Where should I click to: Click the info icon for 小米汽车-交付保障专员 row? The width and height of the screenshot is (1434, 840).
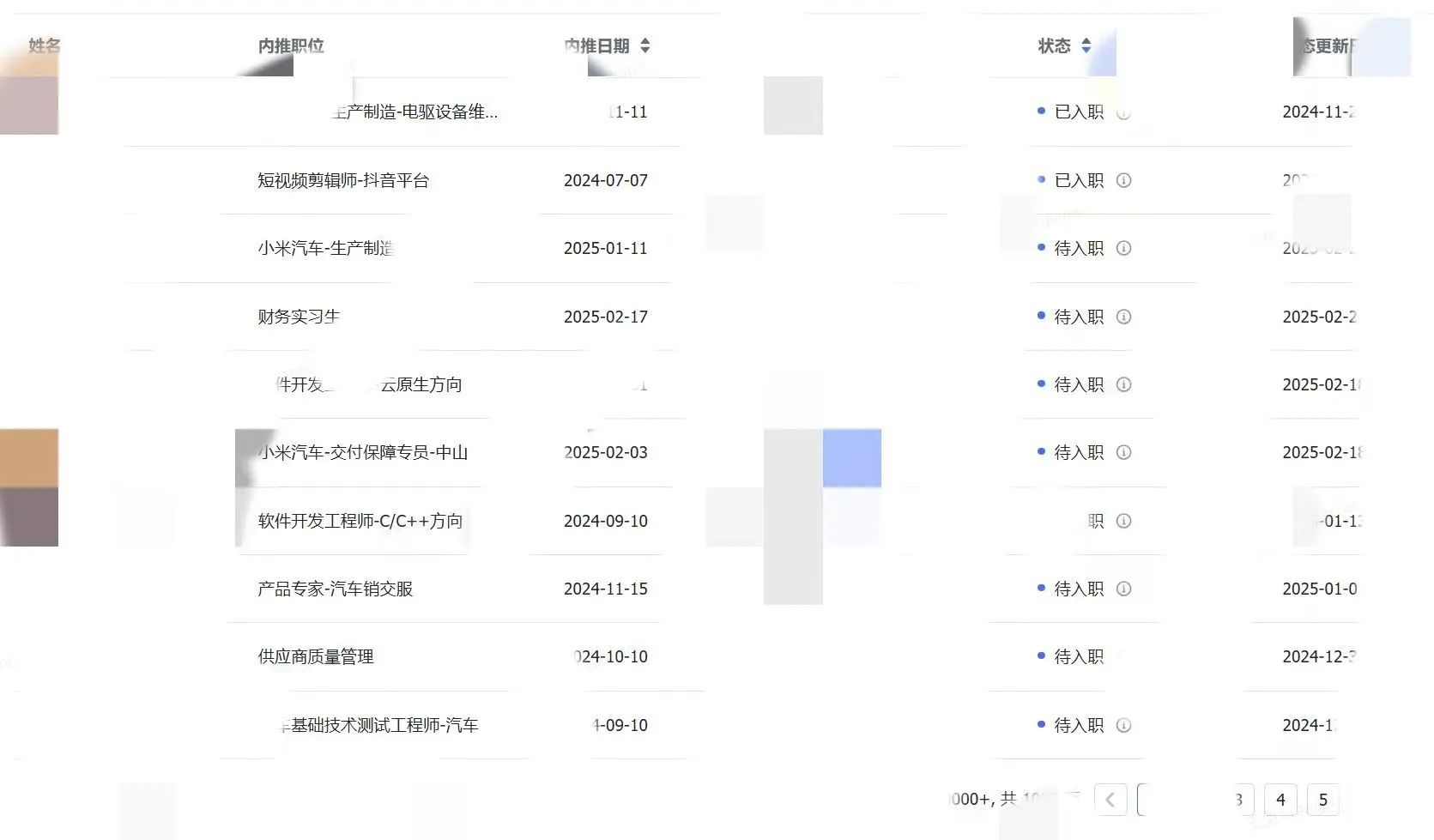tap(1124, 452)
